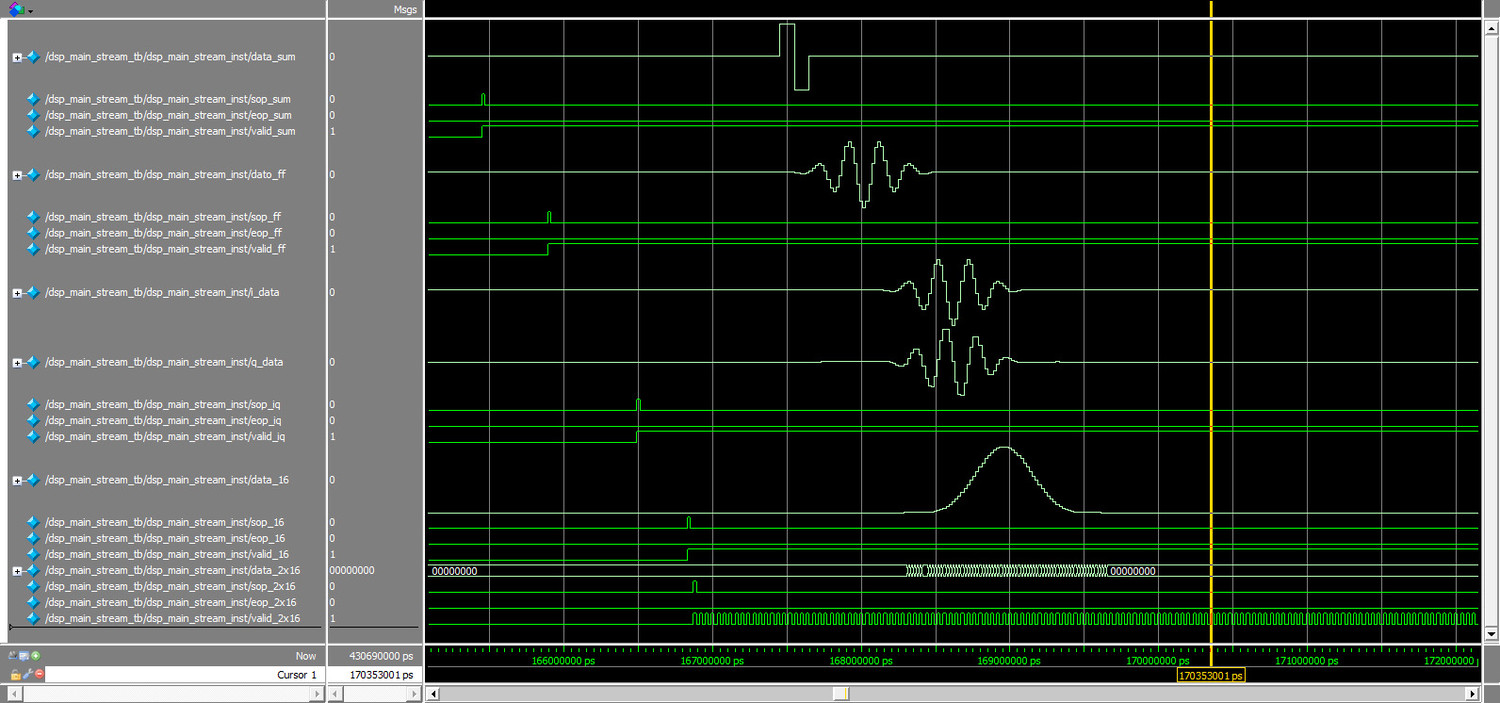Expand the q_data signal bus
The image size is (1500, 703).
(17, 362)
